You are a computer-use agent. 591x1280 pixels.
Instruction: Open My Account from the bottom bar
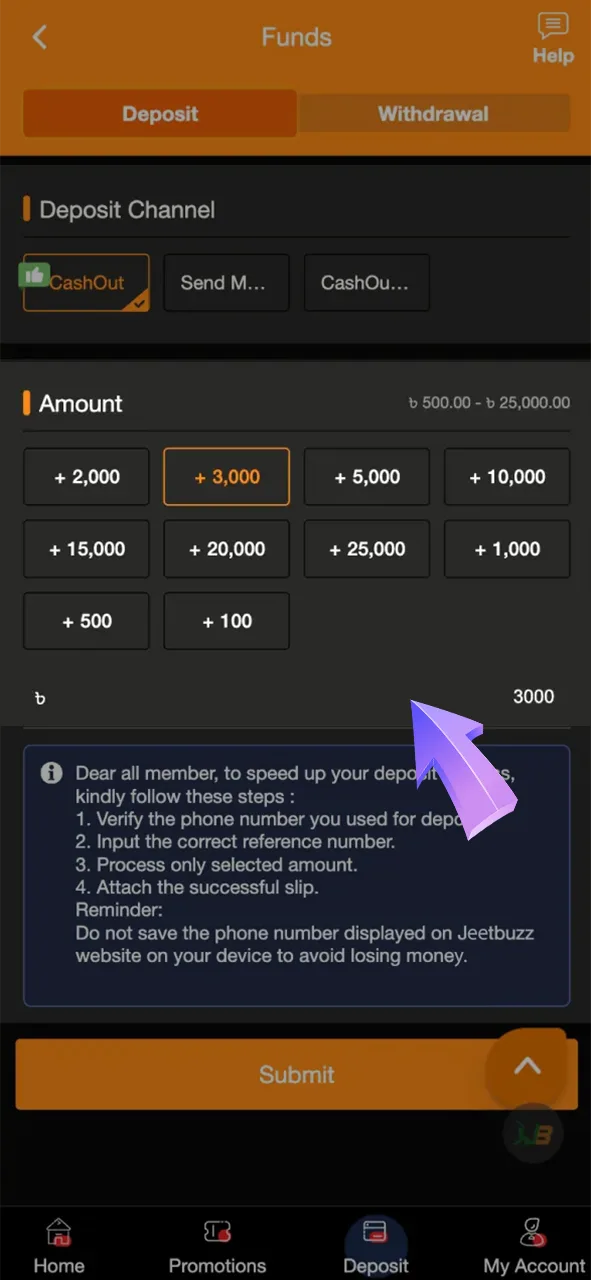pos(531,1243)
